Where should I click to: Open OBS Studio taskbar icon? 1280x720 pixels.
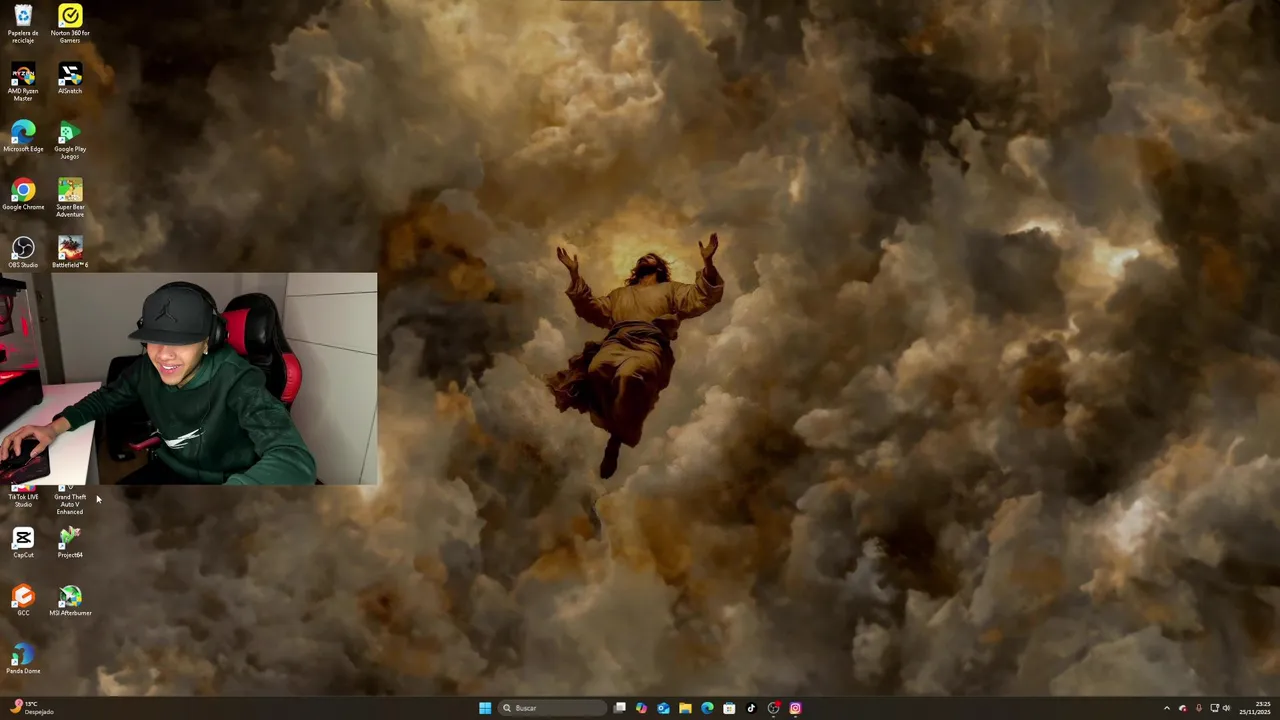pos(774,708)
